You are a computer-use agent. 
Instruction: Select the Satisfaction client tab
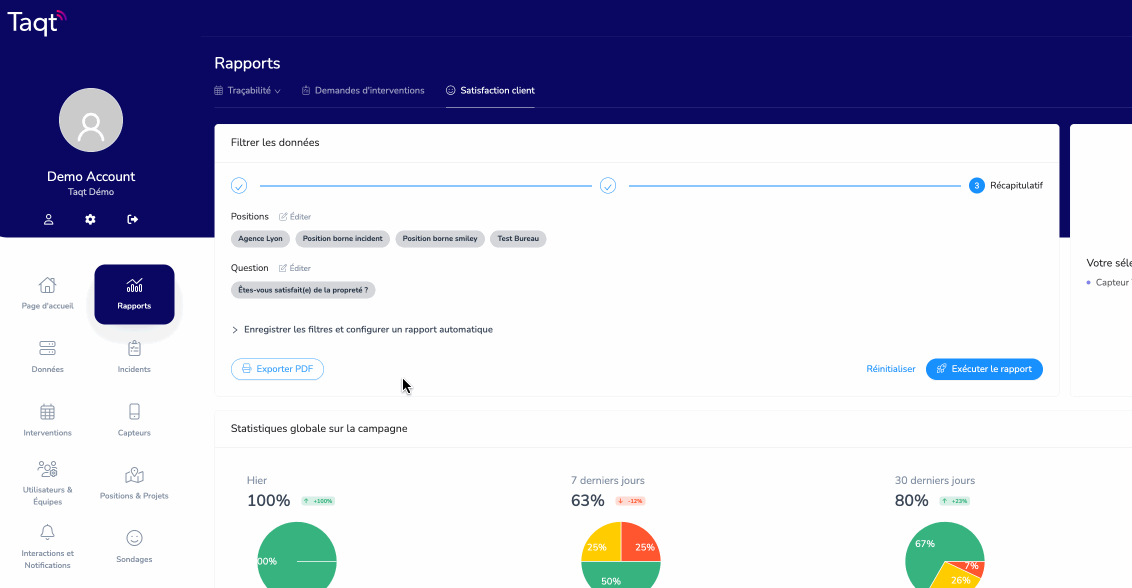[490, 91]
